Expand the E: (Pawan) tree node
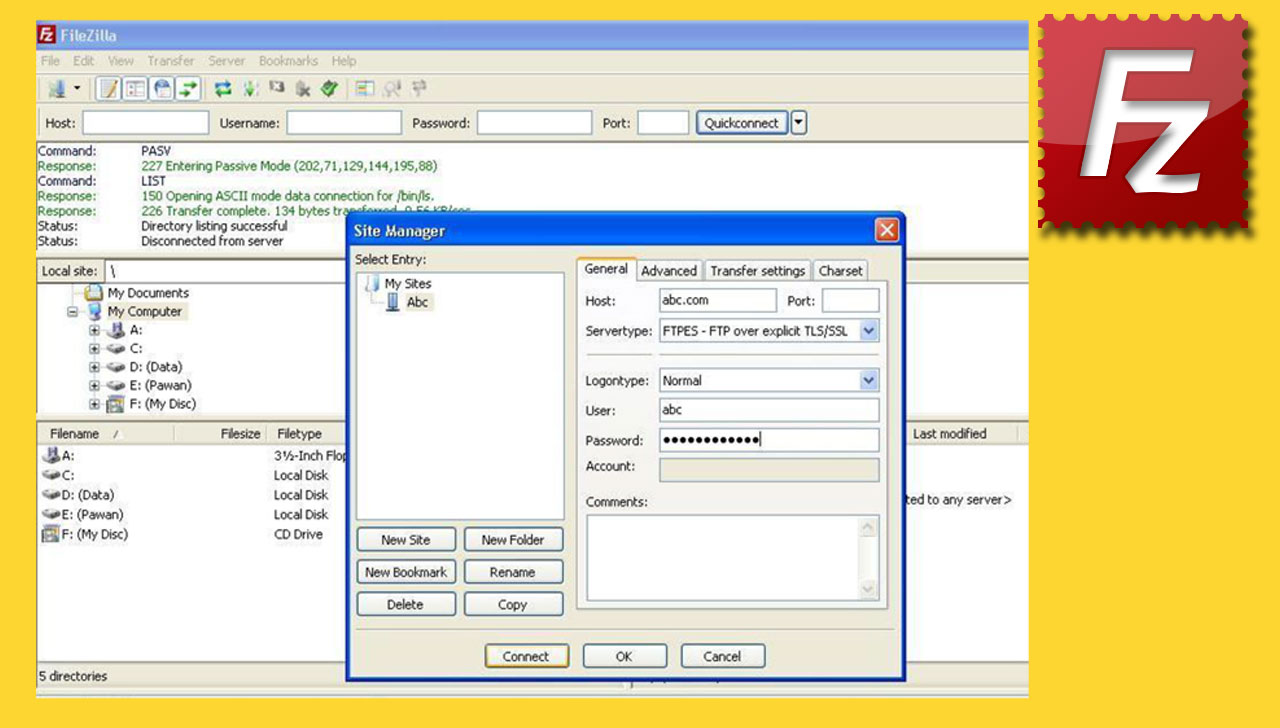This screenshot has height=728, width=1280. [x=94, y=386]
